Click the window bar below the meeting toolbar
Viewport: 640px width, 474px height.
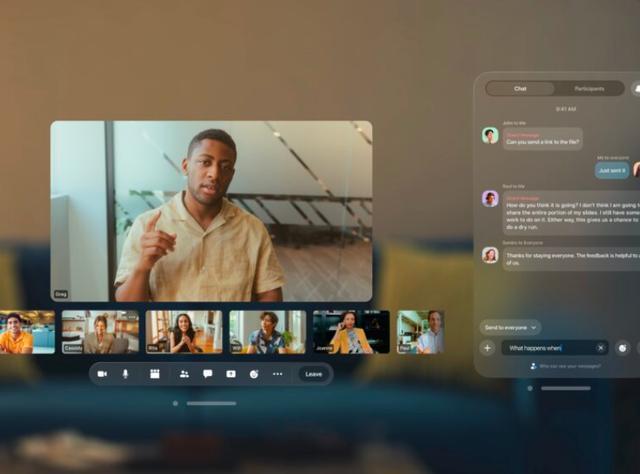click(x=211, y=403)
